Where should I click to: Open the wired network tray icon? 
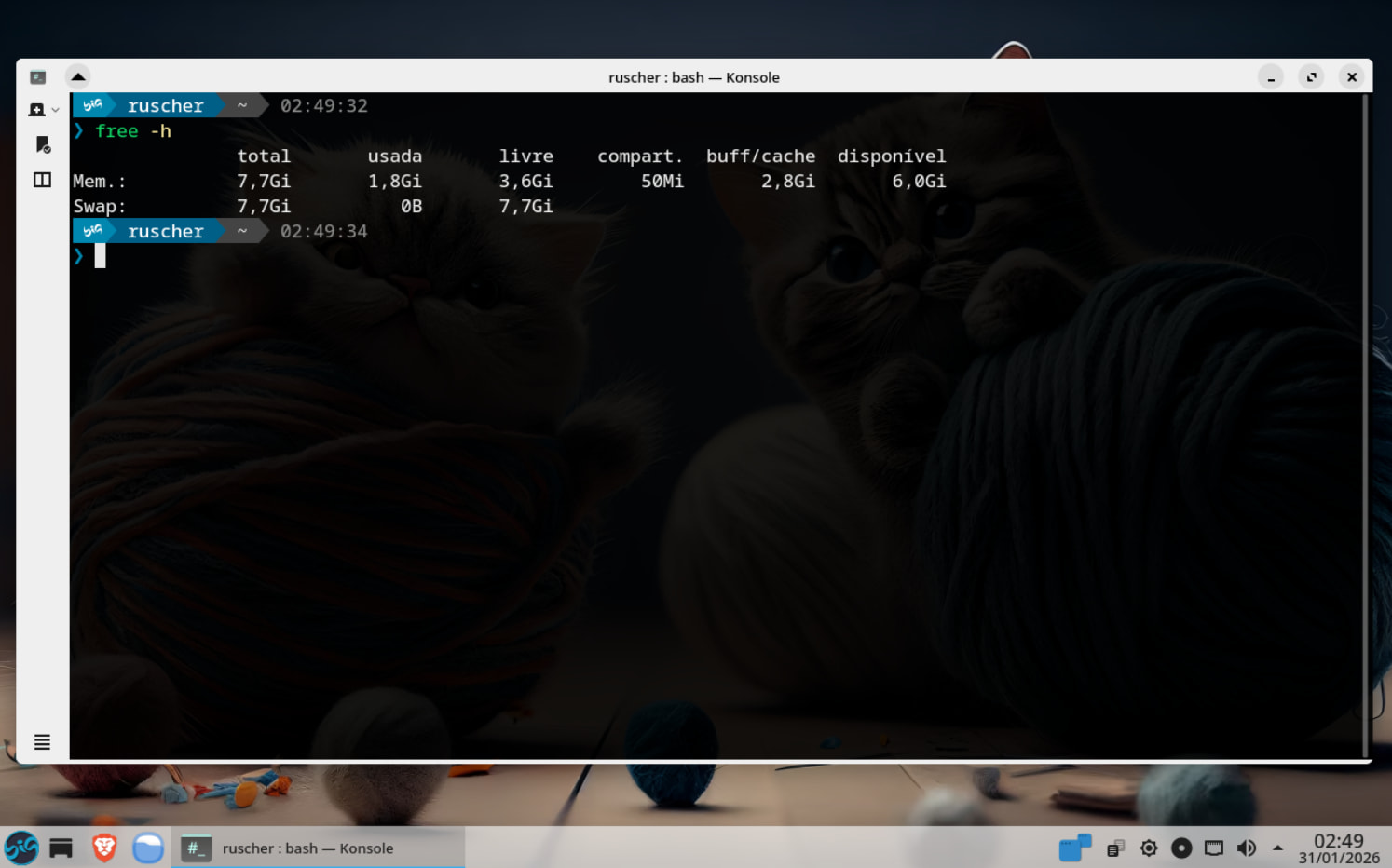pos(1213,848)
